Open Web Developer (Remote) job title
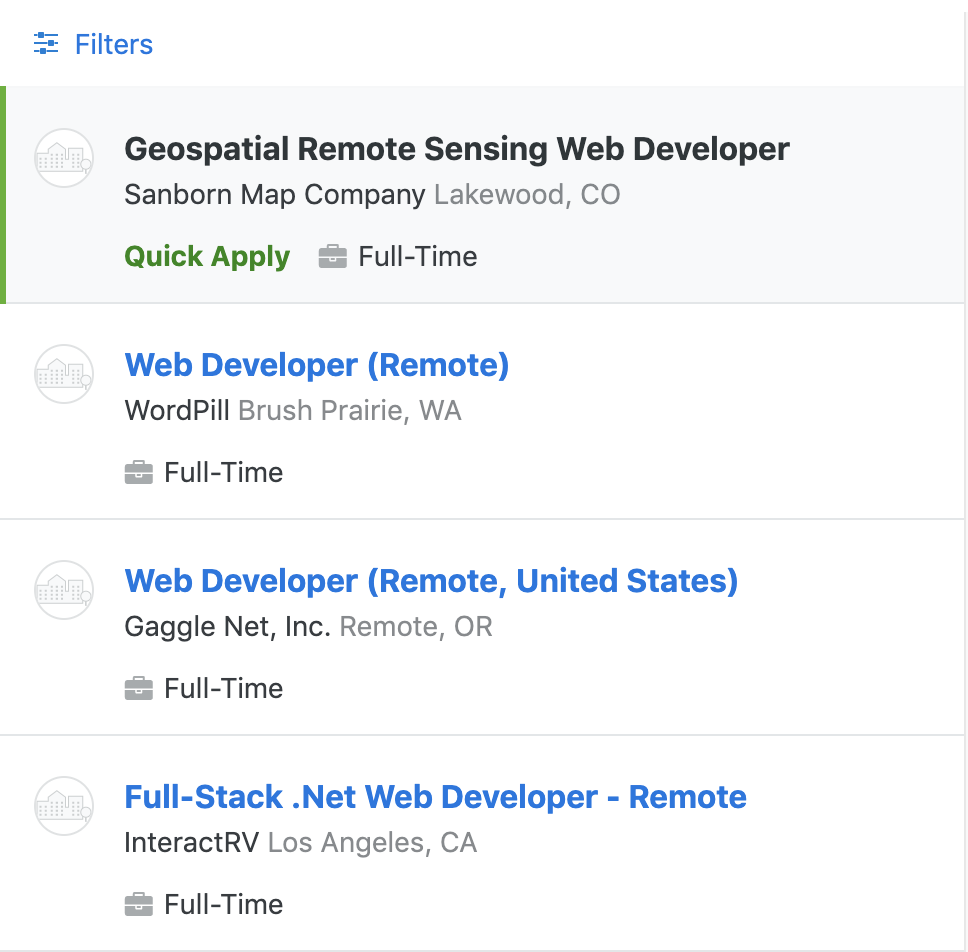Viewport: 968px width, 952px height. coord(317,365)
